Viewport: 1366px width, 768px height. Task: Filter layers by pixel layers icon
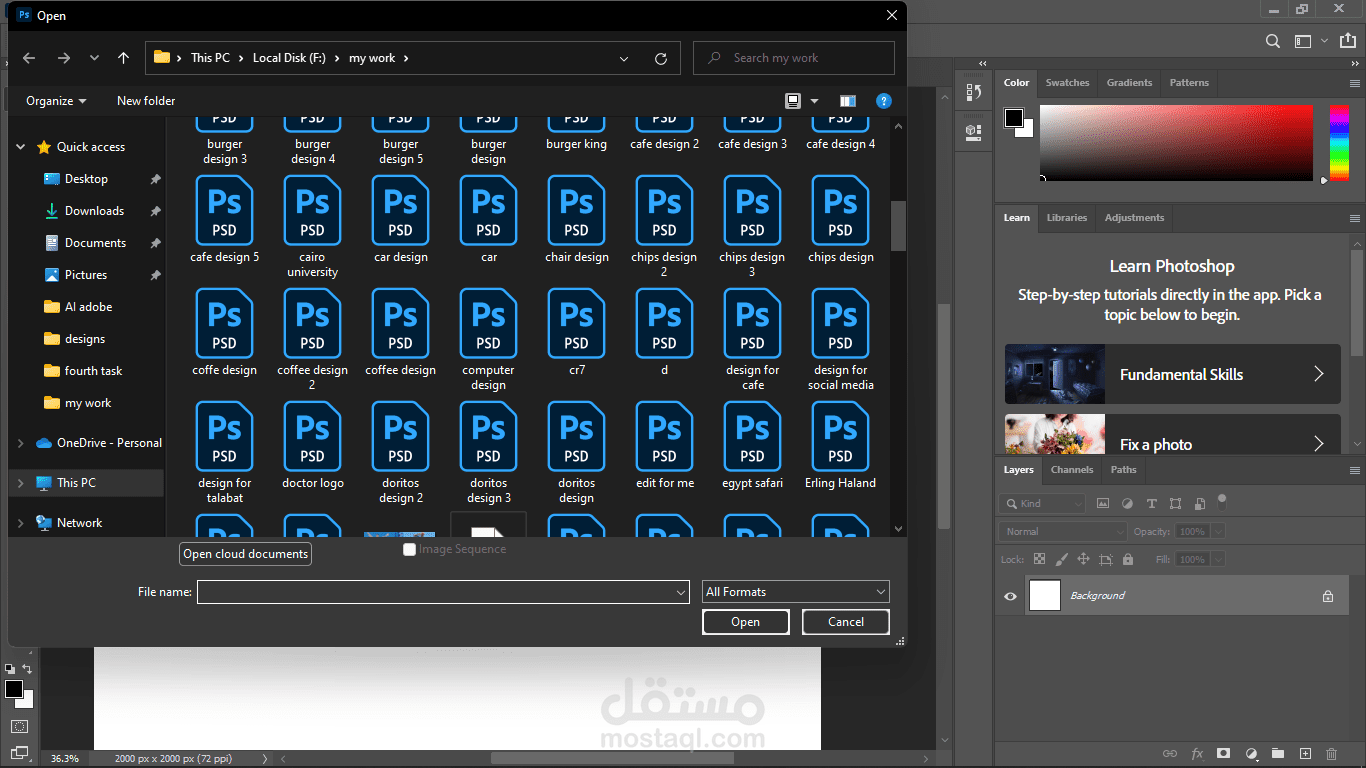[x=1103, y=504]
